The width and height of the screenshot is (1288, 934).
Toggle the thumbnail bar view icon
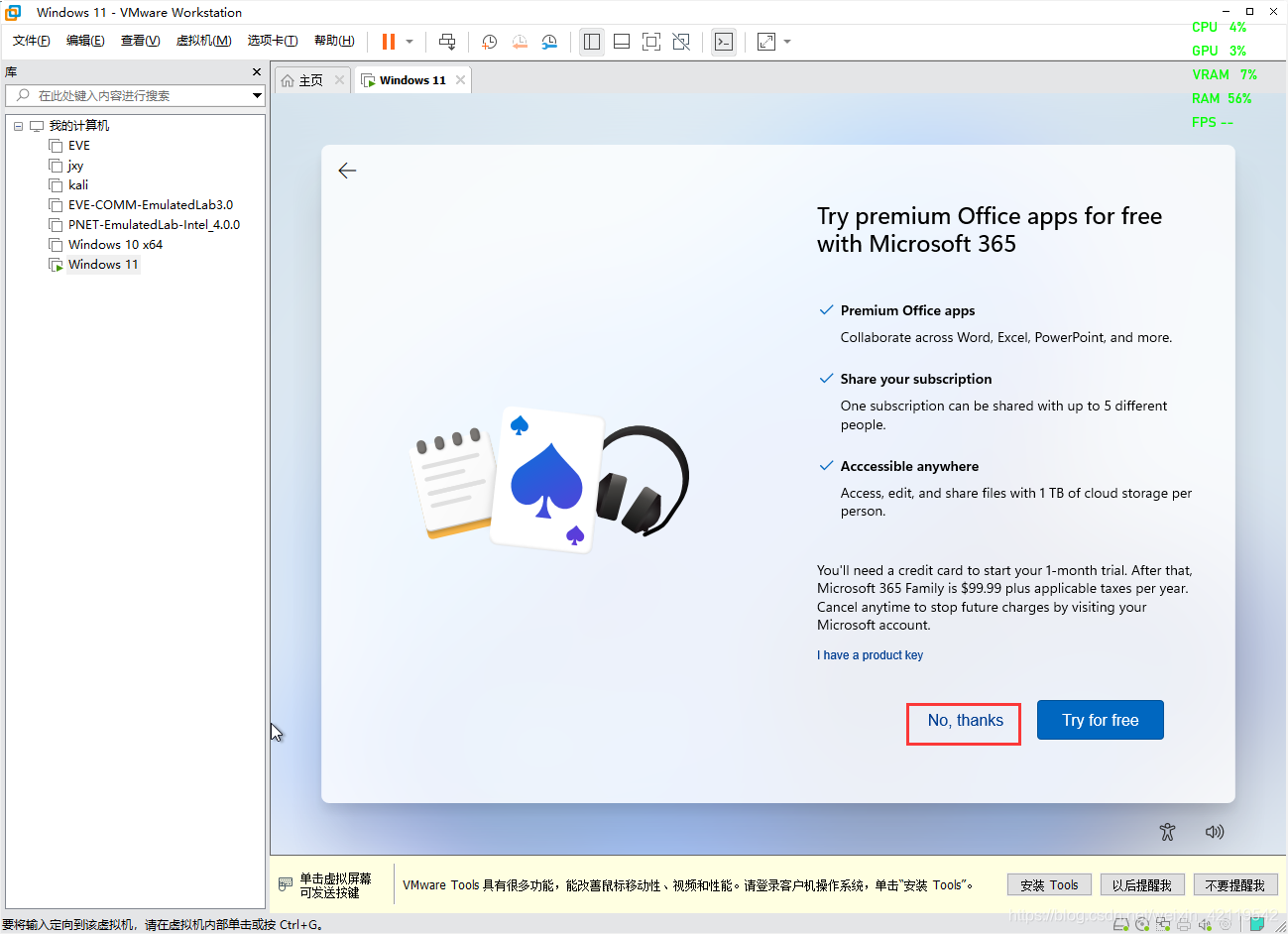click(622, 42)
